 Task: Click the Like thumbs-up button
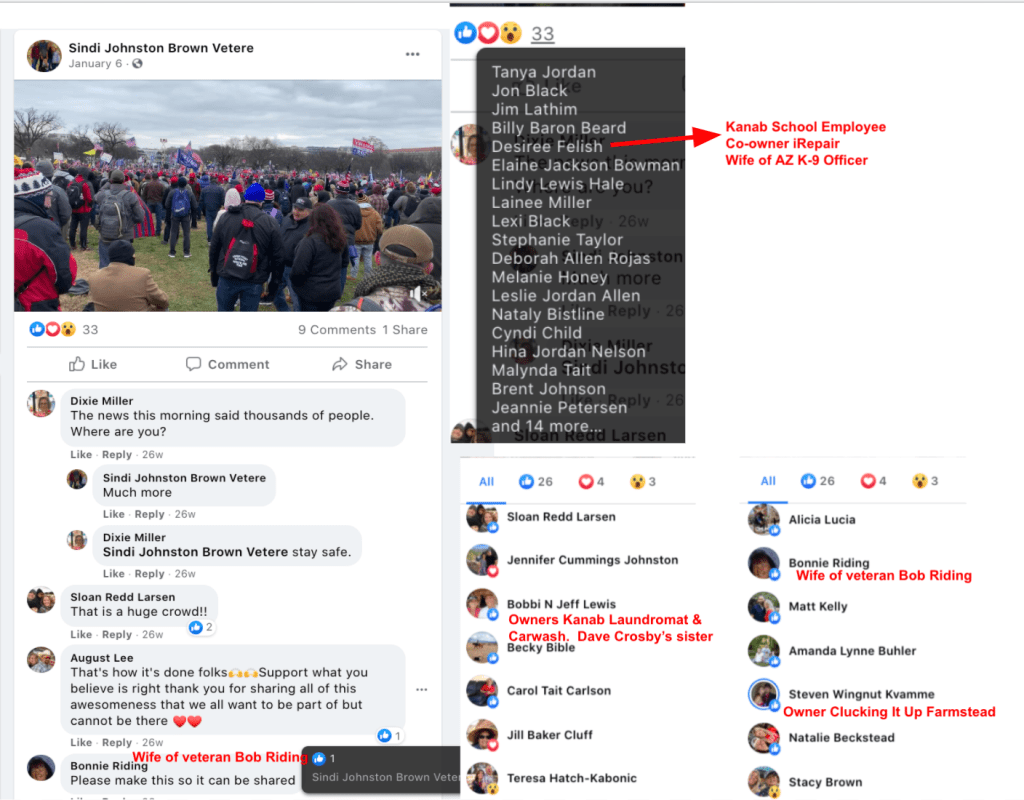tap(93, 364)
